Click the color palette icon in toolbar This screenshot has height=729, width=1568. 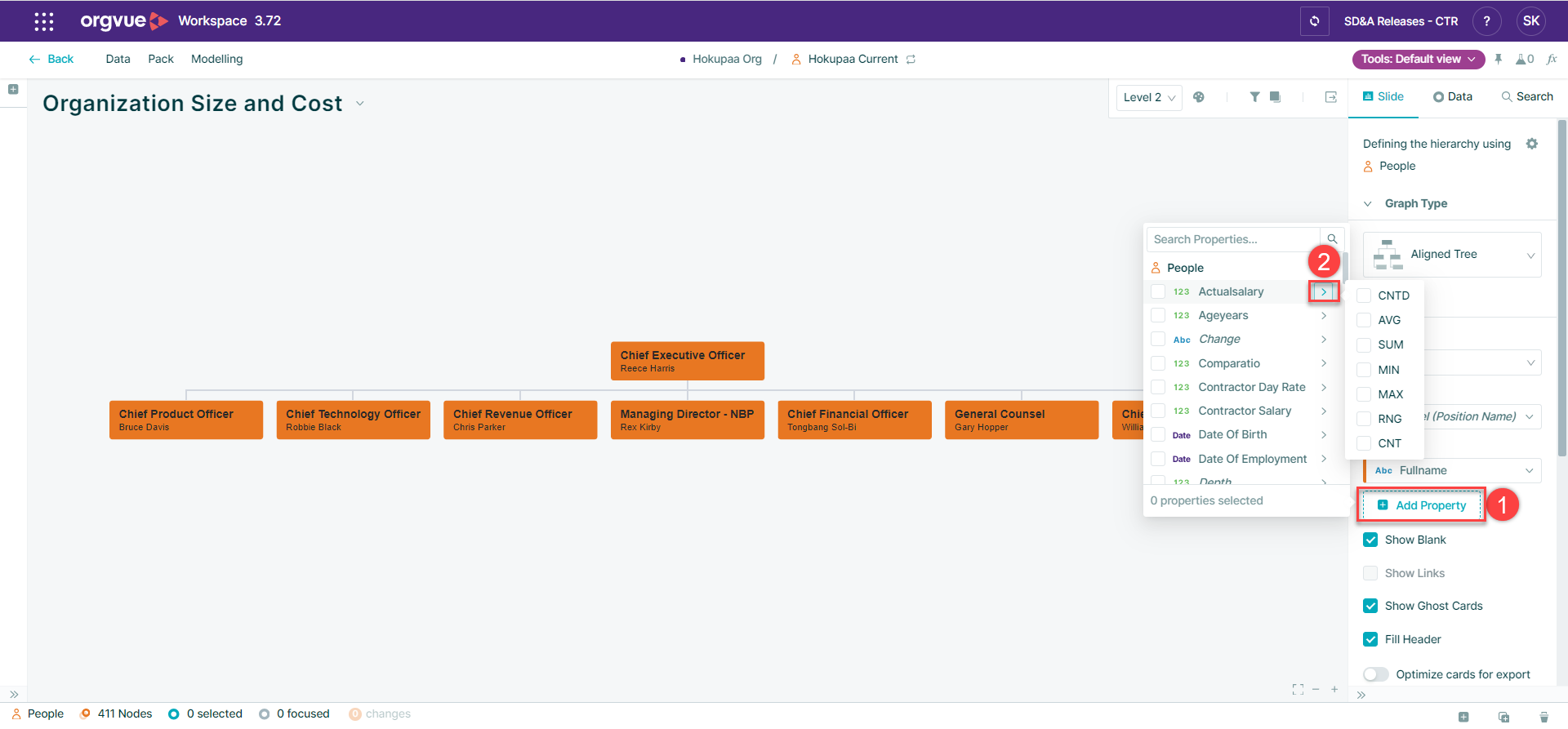coord(1199,97)
